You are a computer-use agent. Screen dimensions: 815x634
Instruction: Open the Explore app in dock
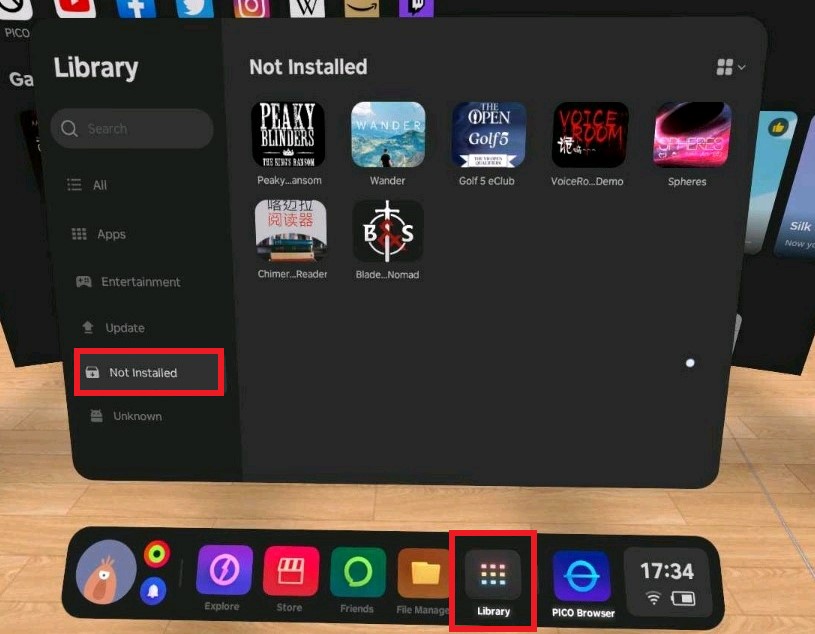point(224,573)
